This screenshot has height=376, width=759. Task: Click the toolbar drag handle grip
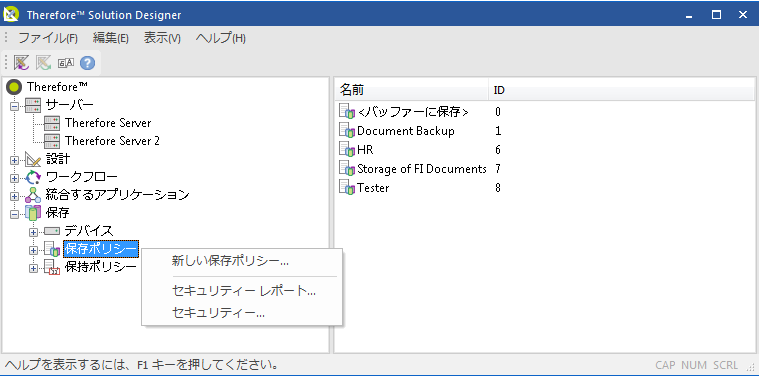[6, 62]
